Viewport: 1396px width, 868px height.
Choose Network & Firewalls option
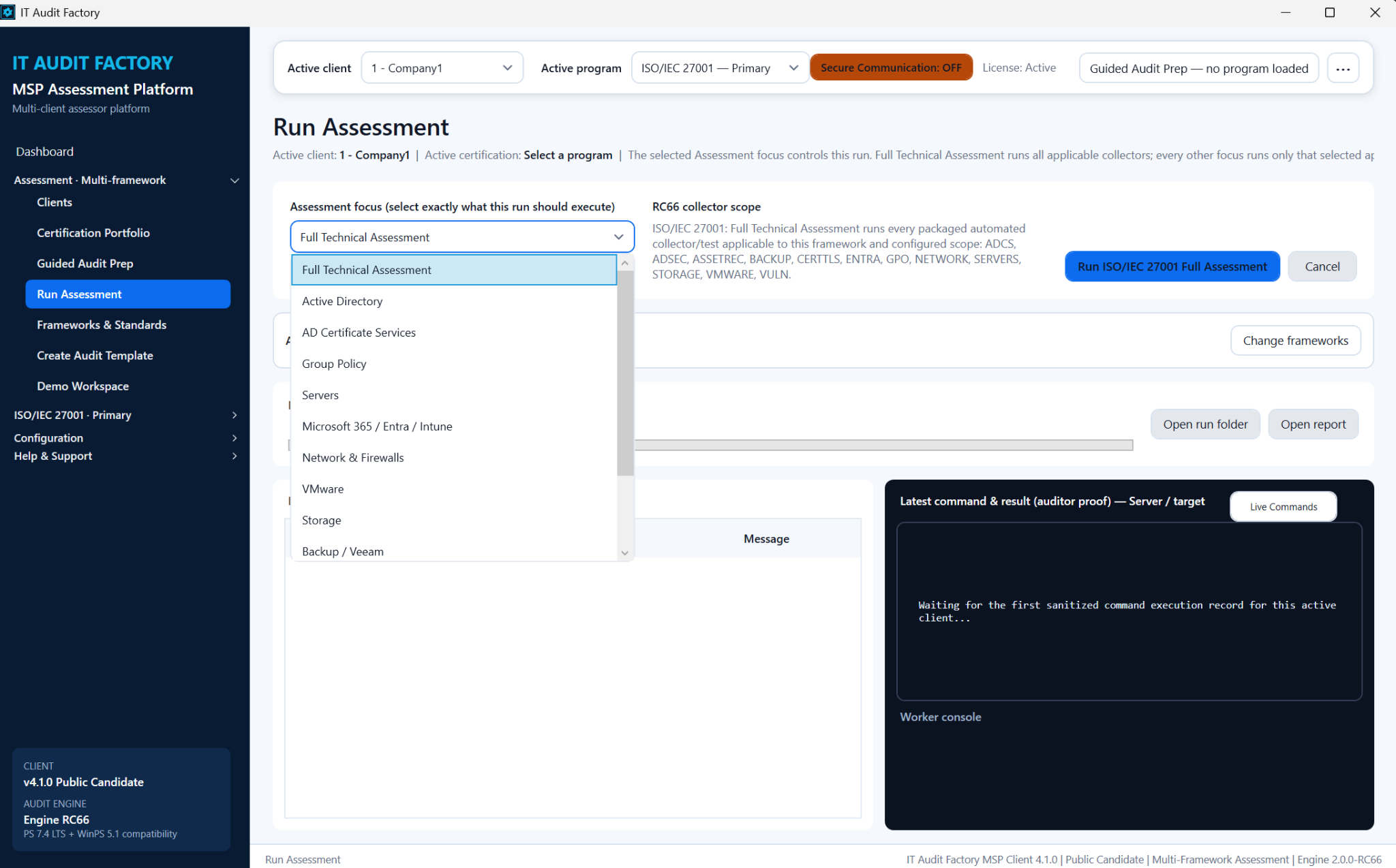pyautogui.click(x=454, y=458)
